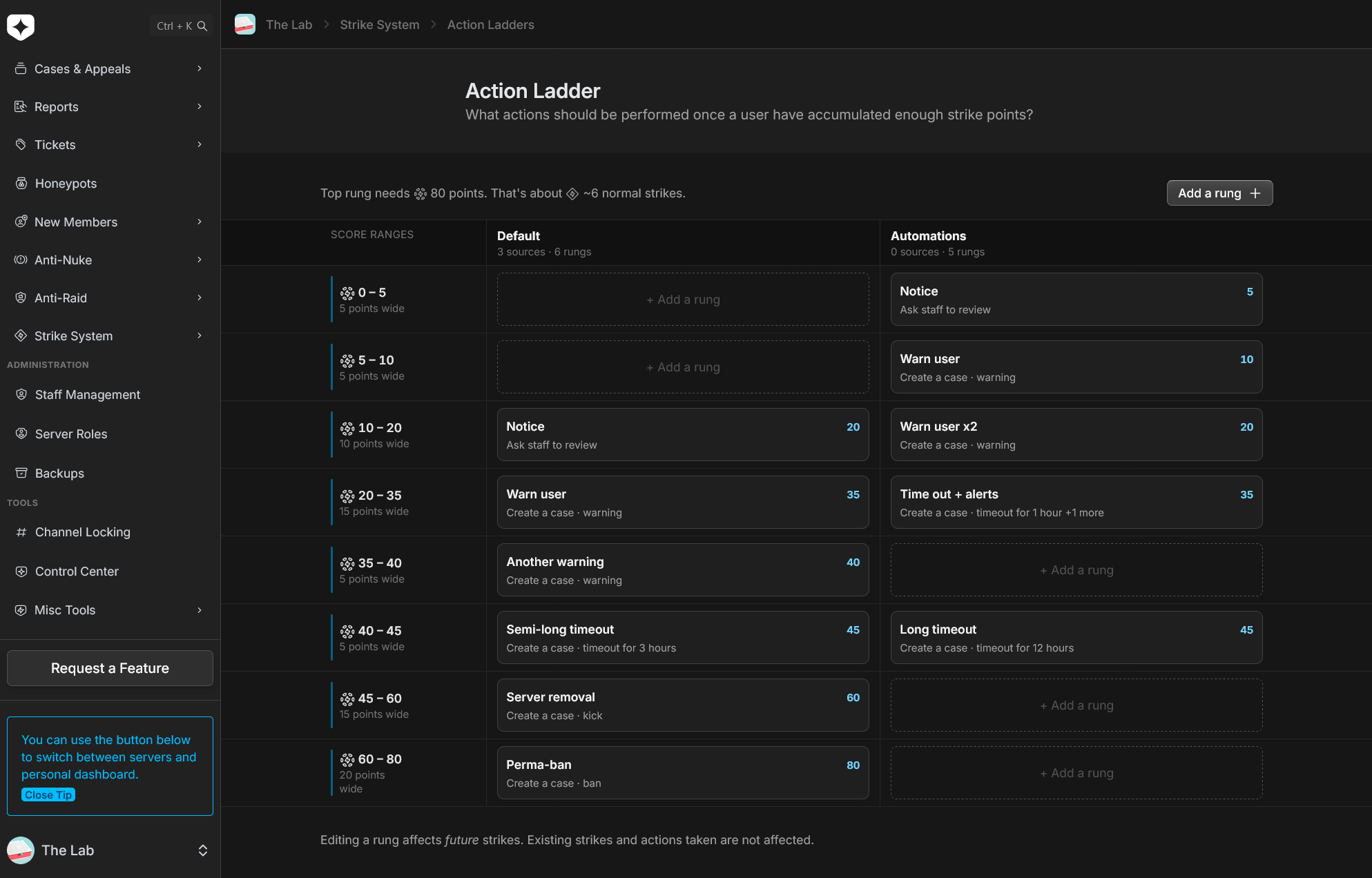Viewport: 1372px width, 878px height.
Task: Click the points icon beside 60 – 80 range
Action: pos(347,760)
